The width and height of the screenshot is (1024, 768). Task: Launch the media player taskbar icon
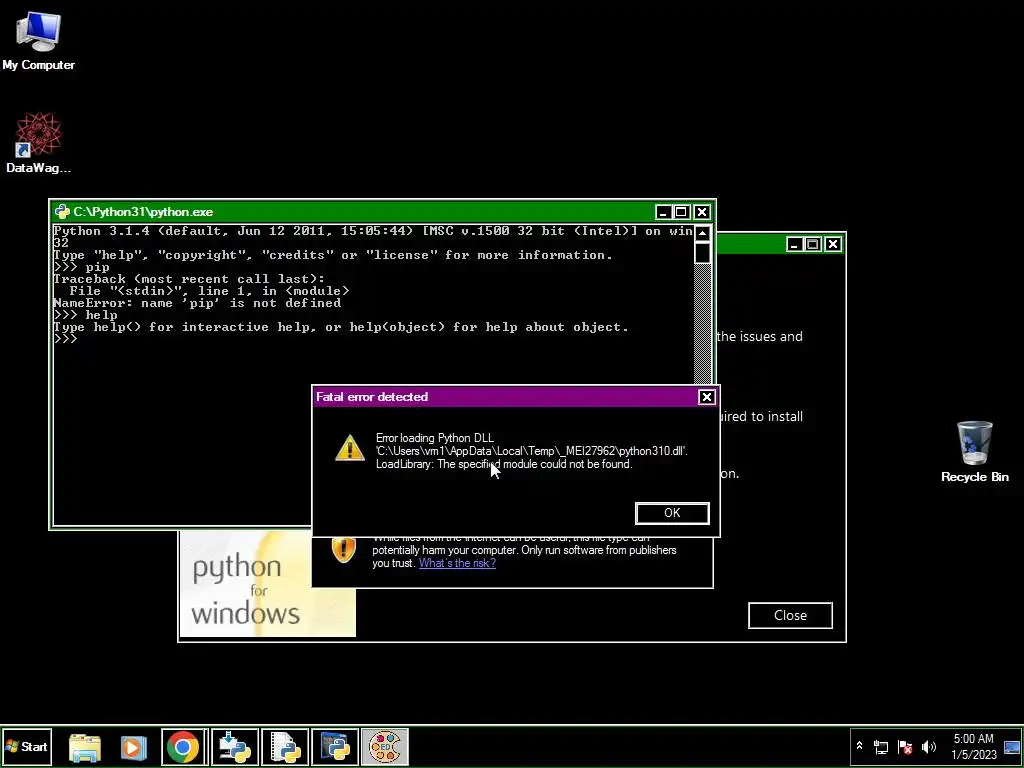(133, 747)
